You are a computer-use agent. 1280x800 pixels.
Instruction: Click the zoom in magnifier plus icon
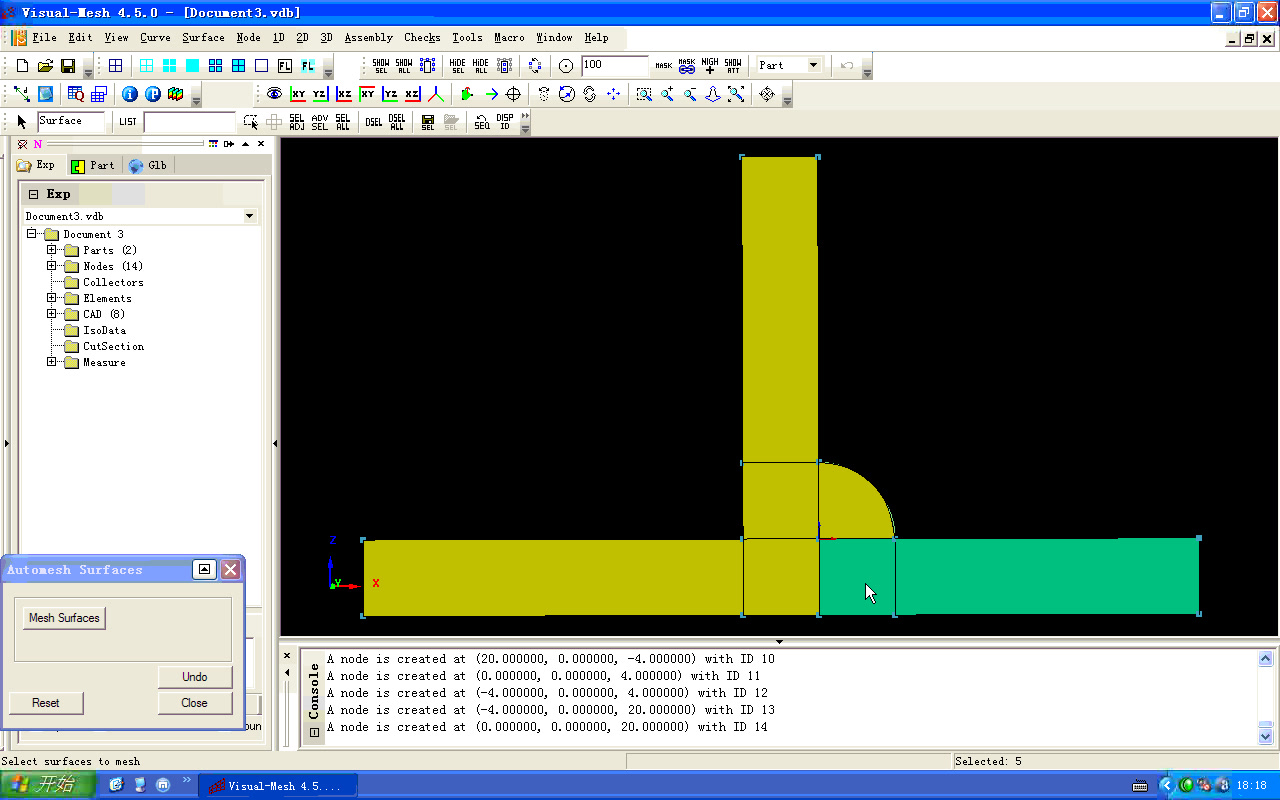tap(667, 94)
